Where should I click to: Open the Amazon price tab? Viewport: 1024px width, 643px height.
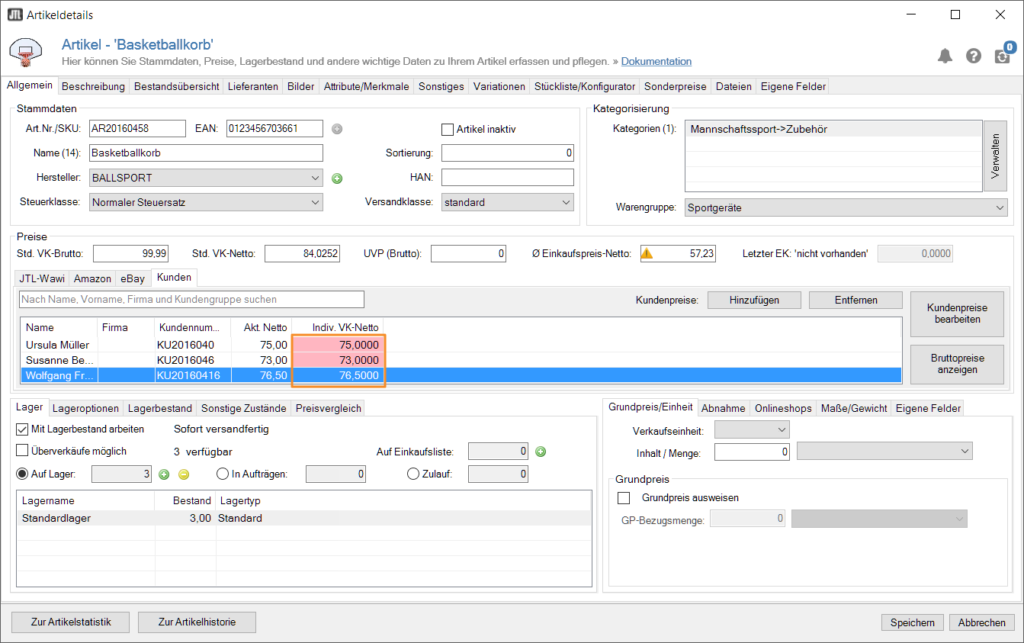tap(94, 278)
